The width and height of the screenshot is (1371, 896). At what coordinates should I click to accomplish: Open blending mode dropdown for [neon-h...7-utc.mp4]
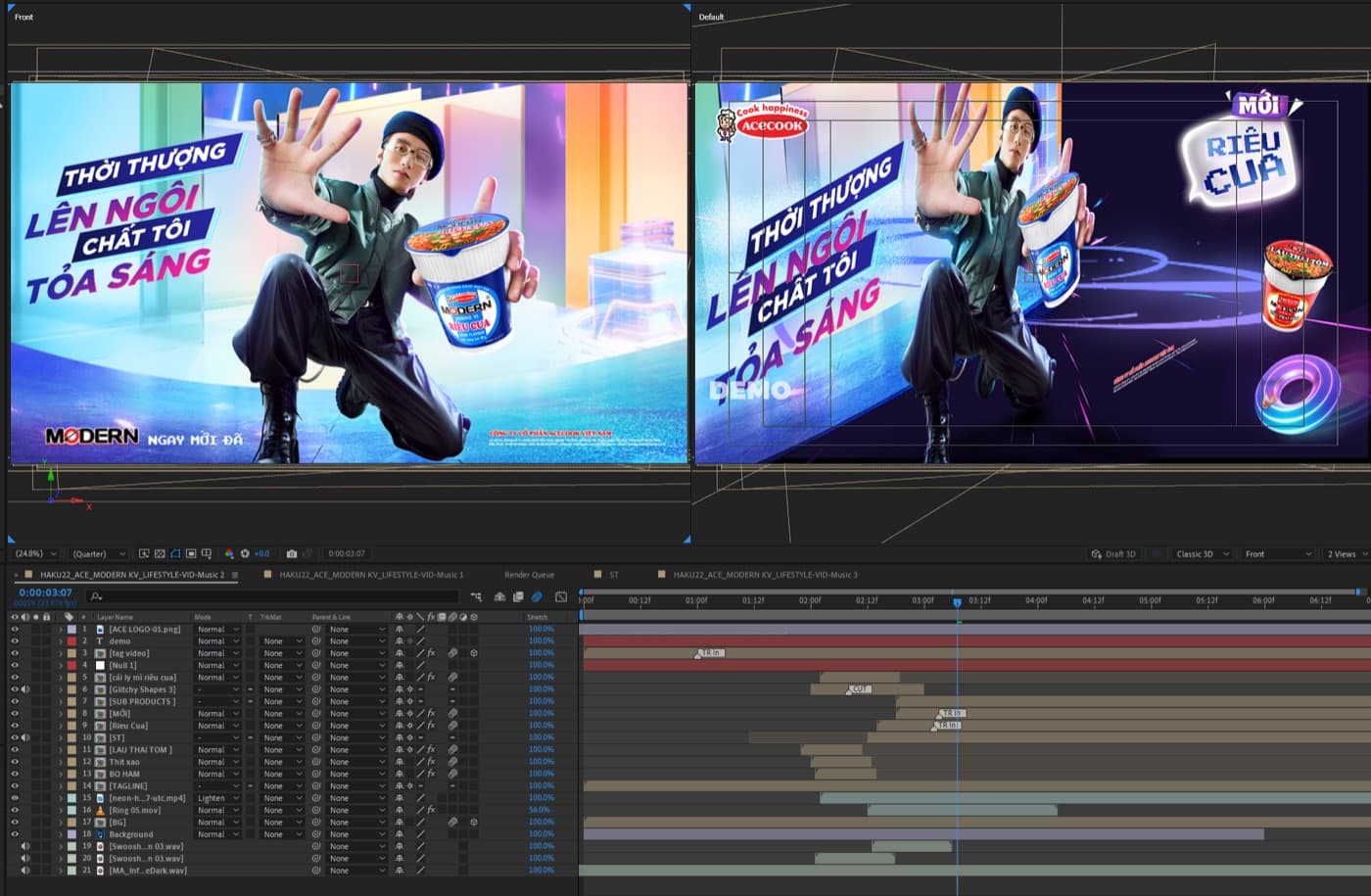[x=217, y=798]
